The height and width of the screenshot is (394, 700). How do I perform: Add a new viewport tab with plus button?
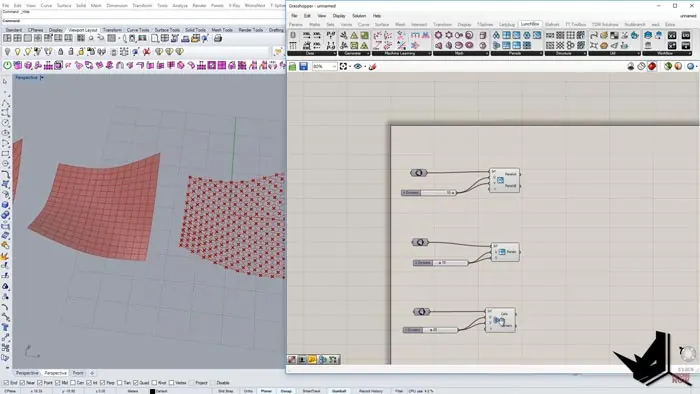click(x=92, y=373)
